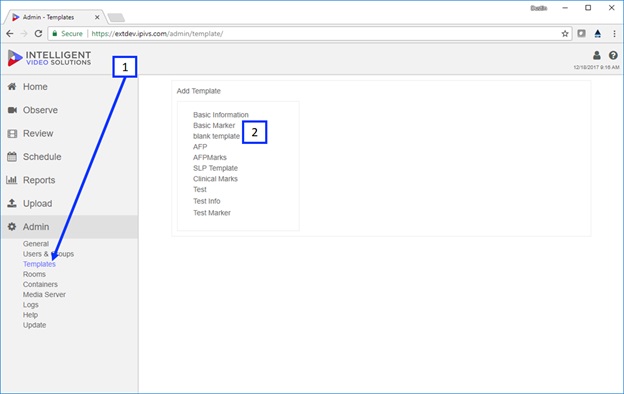The image size is (624, 394).
Task: Click the Reports bar chart icon
Action: pyautogui.click(x=12, y=180)
